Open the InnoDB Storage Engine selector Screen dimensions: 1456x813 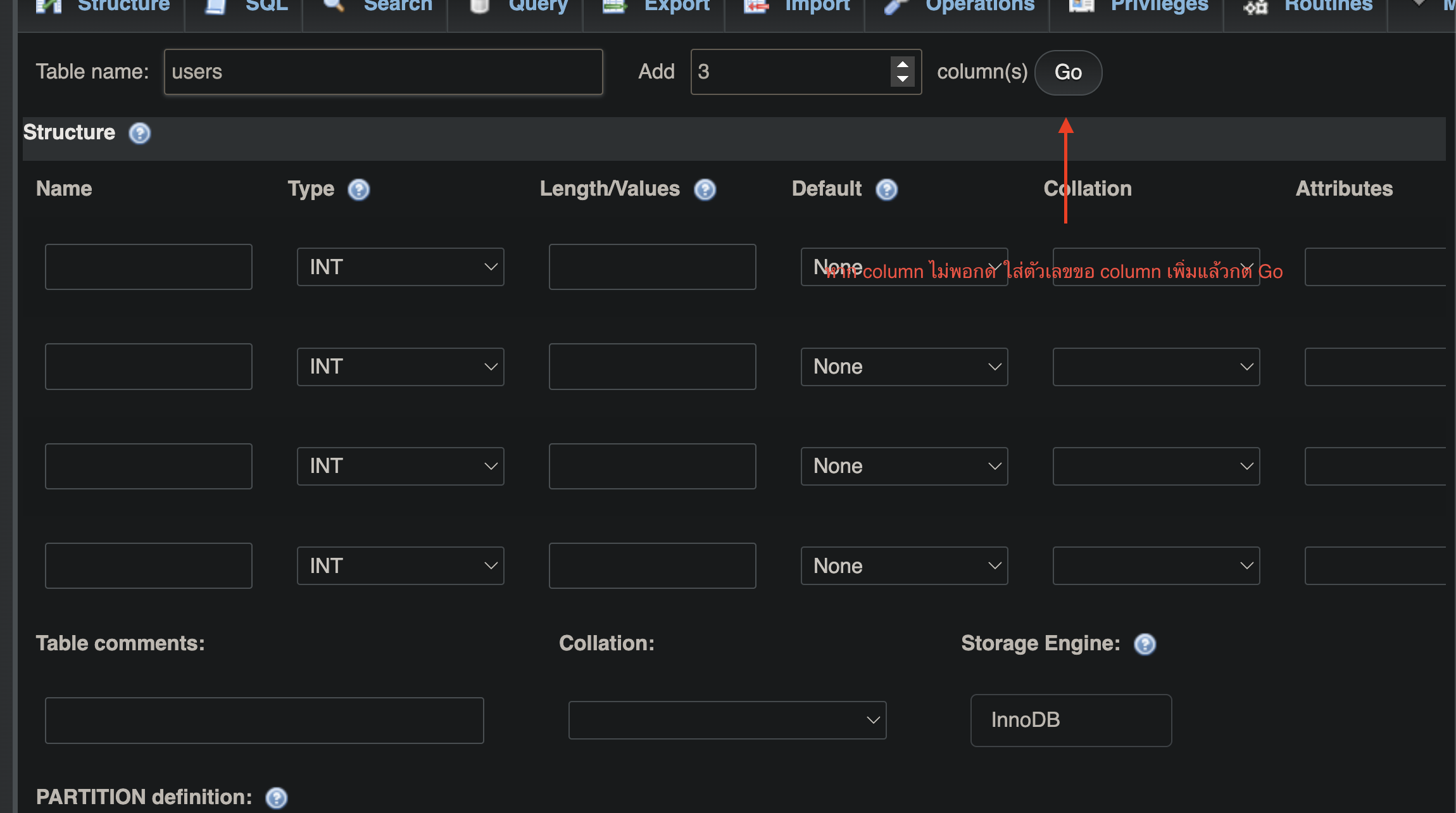pyautogui.click(x=1071, y=721)
